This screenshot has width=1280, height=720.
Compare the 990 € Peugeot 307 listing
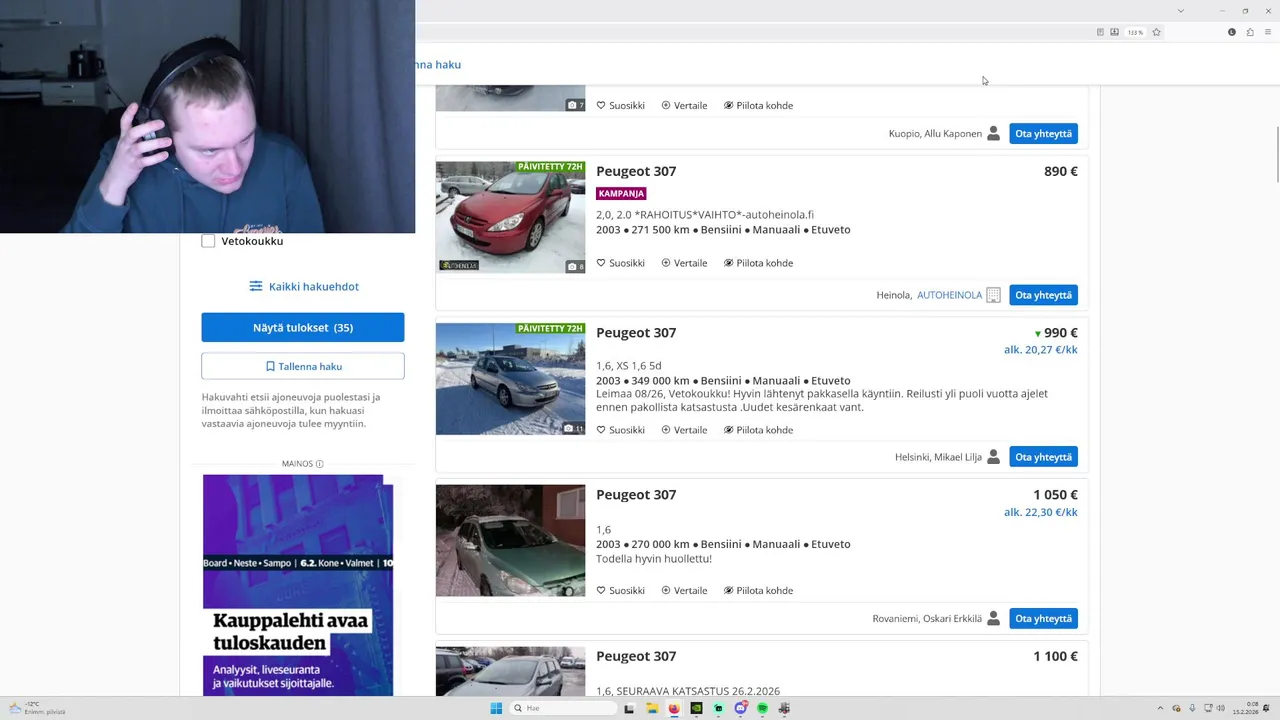(x=684, y=430)
